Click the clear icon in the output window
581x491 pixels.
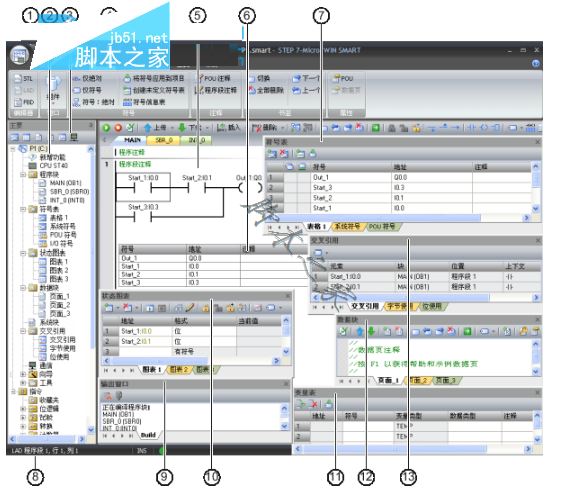(x=107, y=396)
